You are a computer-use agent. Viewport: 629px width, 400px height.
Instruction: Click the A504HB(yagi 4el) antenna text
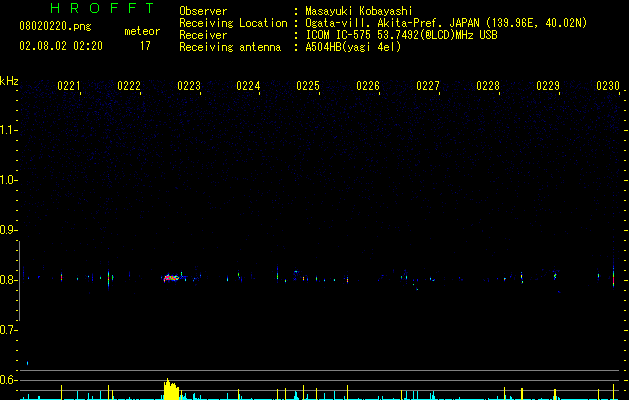(x=353, y=47)
